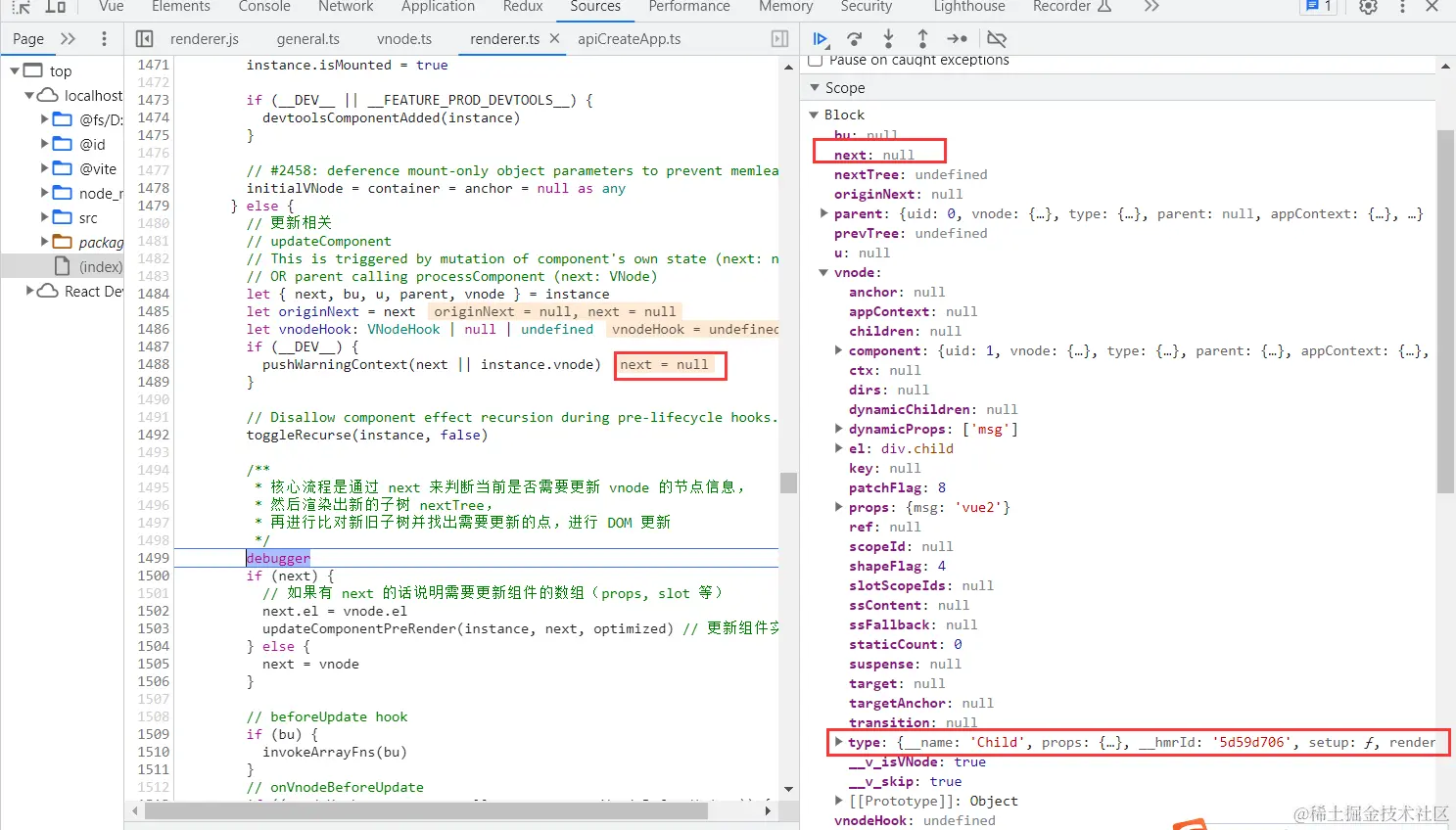Viewport: 1456px width, 830px height.
Task: Open the Network panel
Action: pos(346,7)
